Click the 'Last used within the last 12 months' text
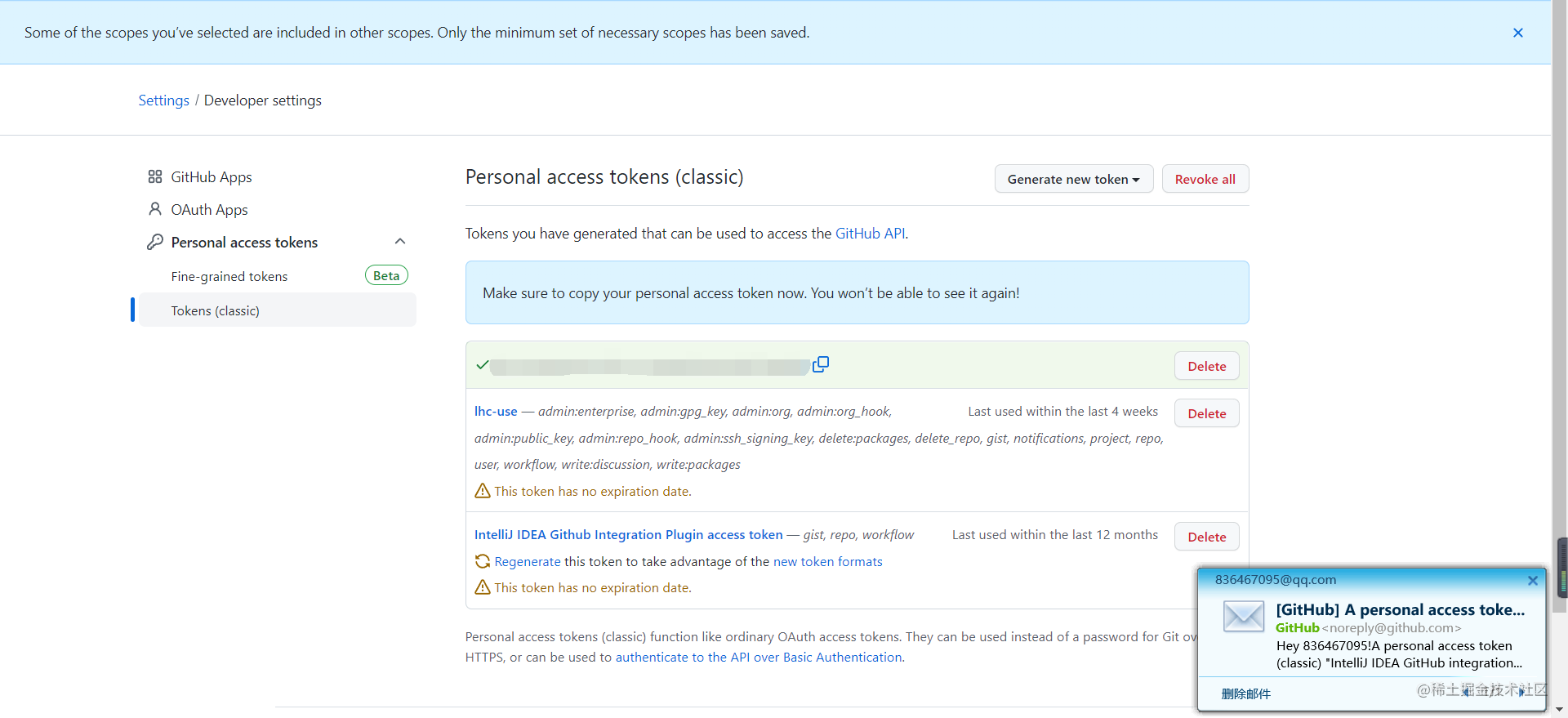The image size is (1568, 718). 1055,535
